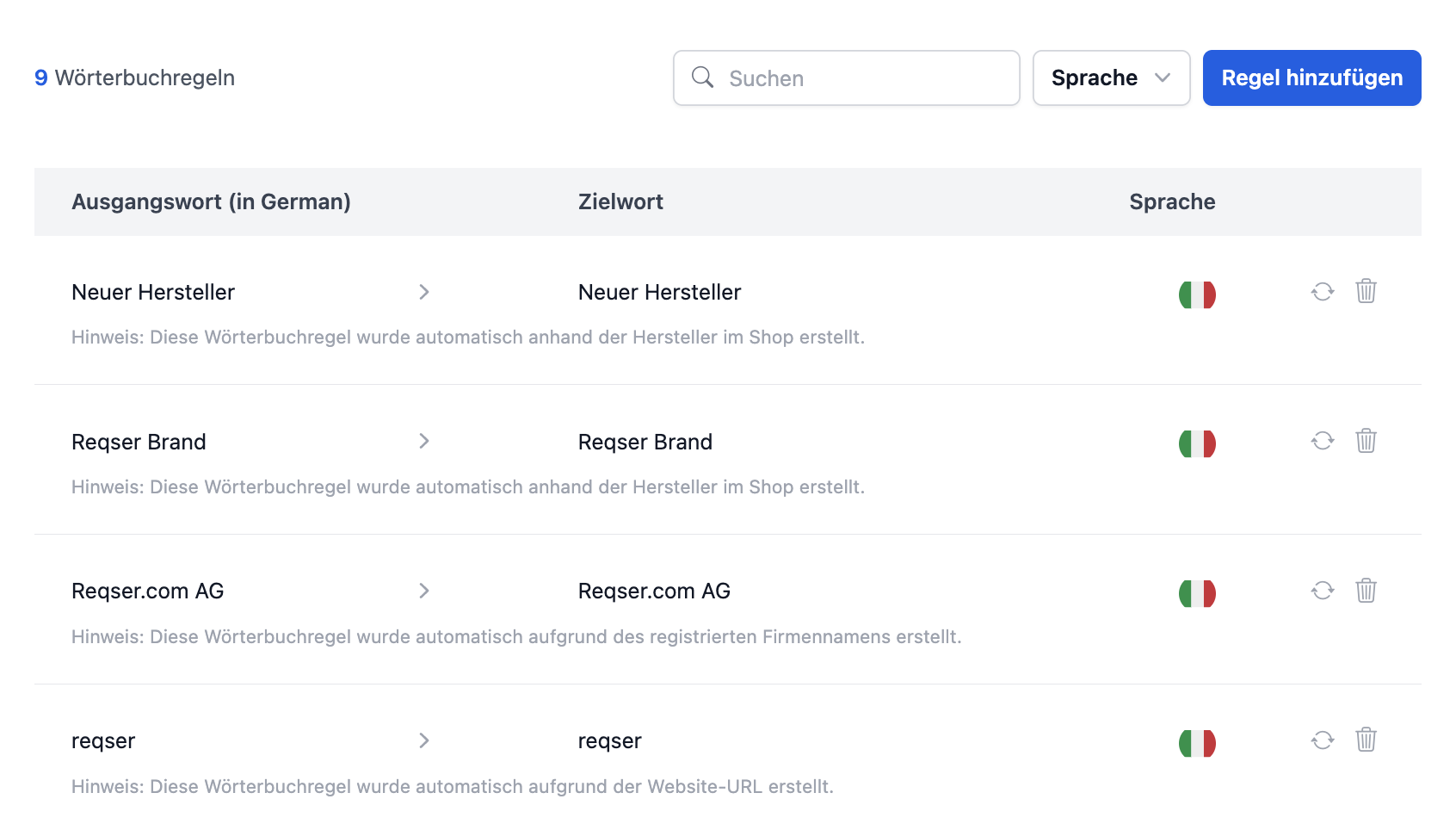Expand the reqser row chevron

(424, 740)
